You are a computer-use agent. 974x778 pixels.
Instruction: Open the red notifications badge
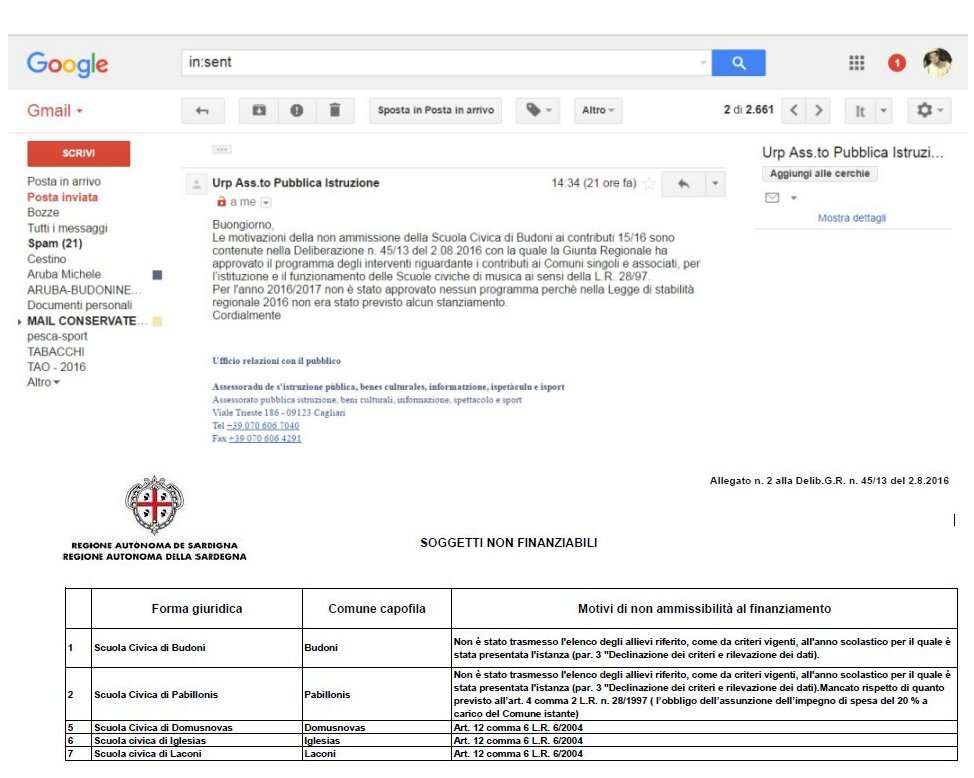tap(896, 63)
